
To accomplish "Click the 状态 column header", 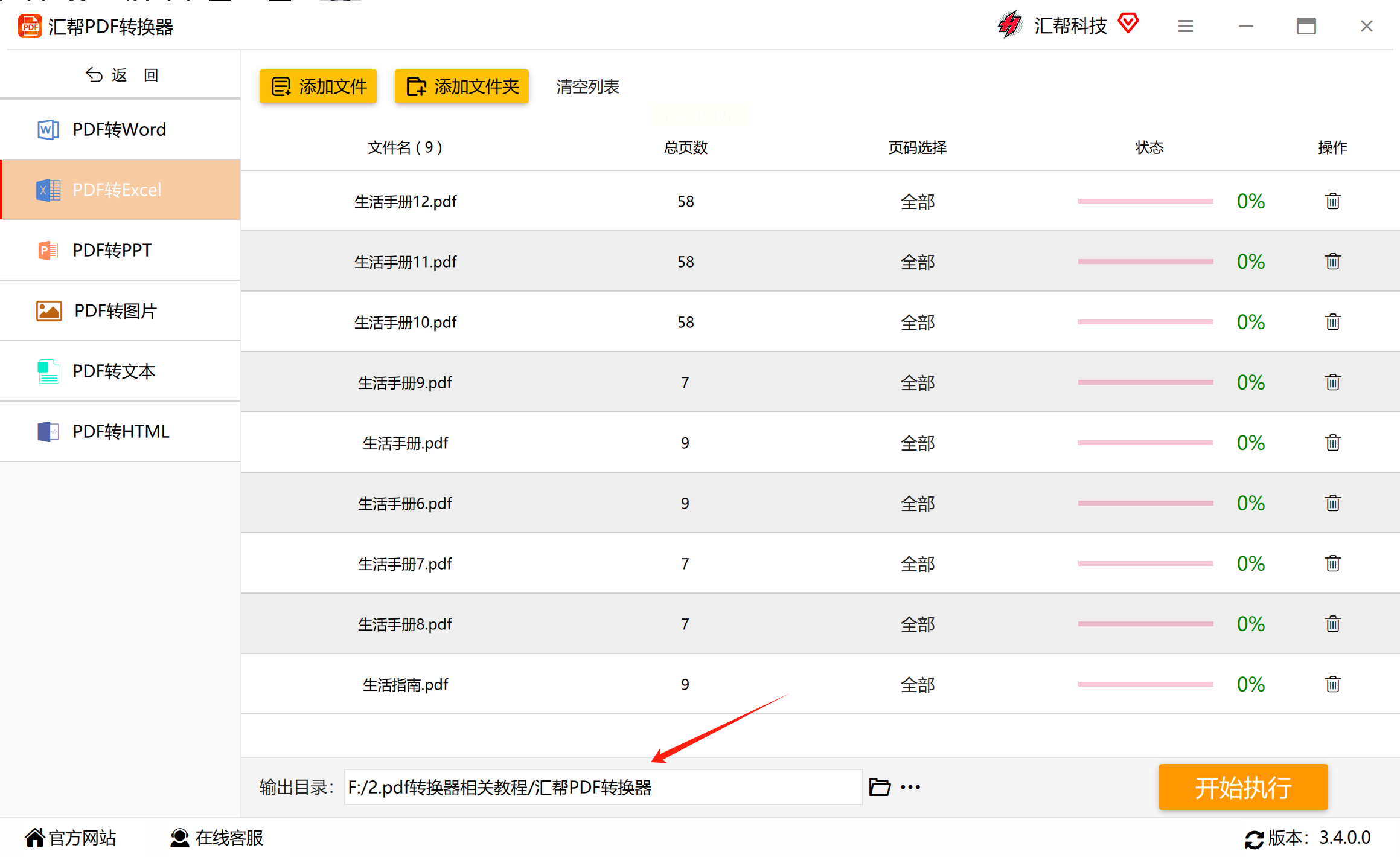I will point(1149,147).
